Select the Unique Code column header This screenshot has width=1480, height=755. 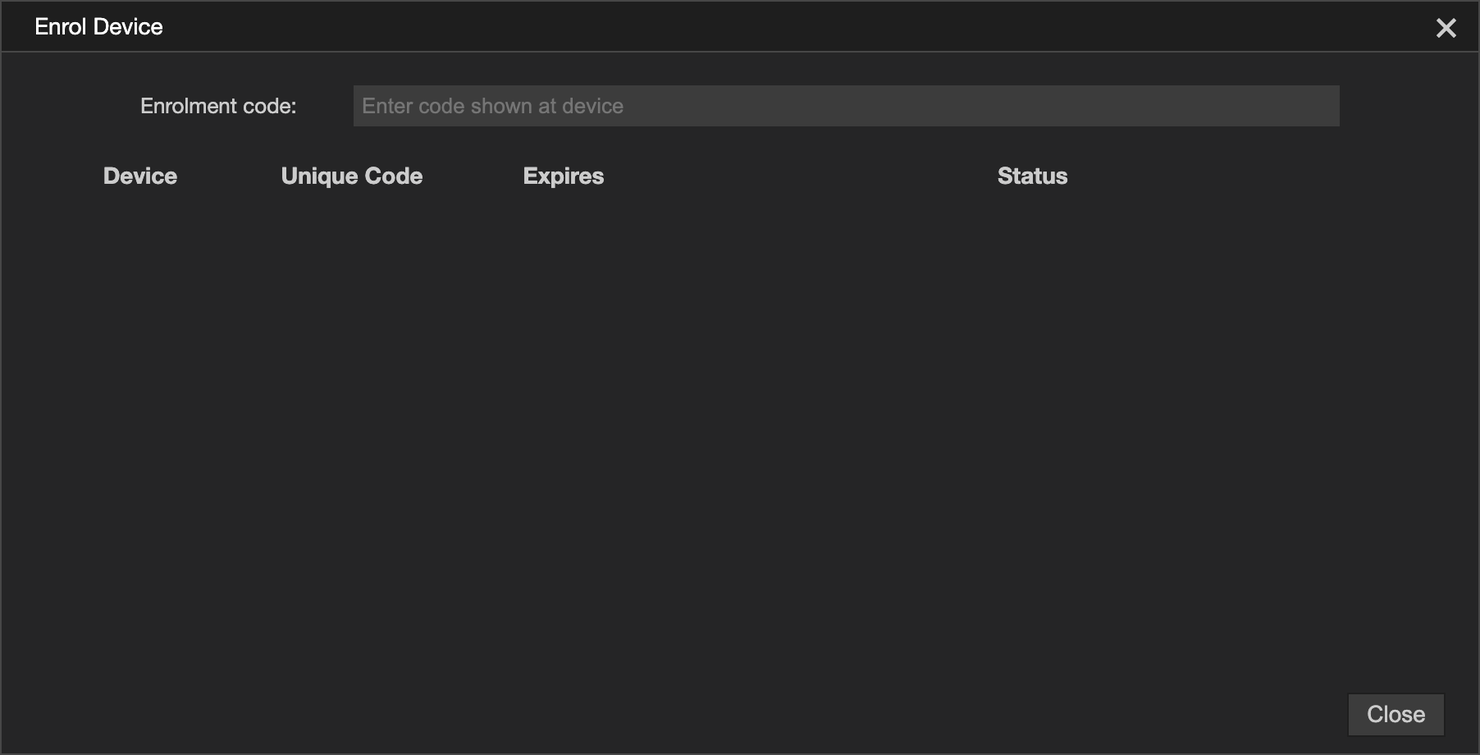352,176
